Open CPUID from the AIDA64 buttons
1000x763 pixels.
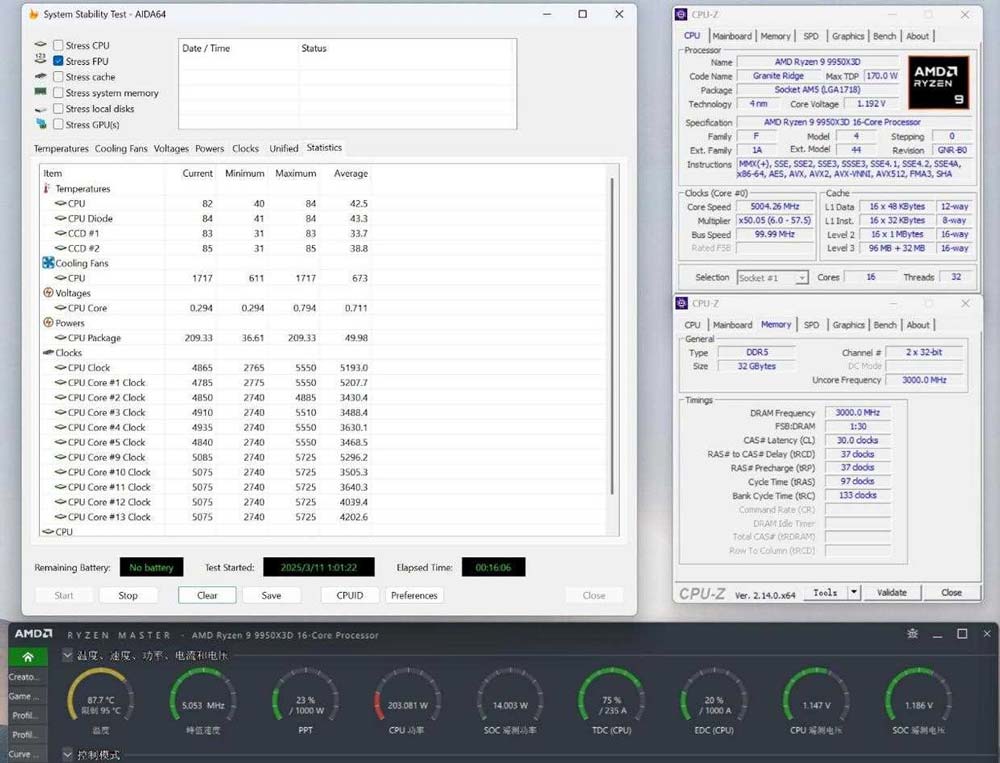[x=349, y=595]
